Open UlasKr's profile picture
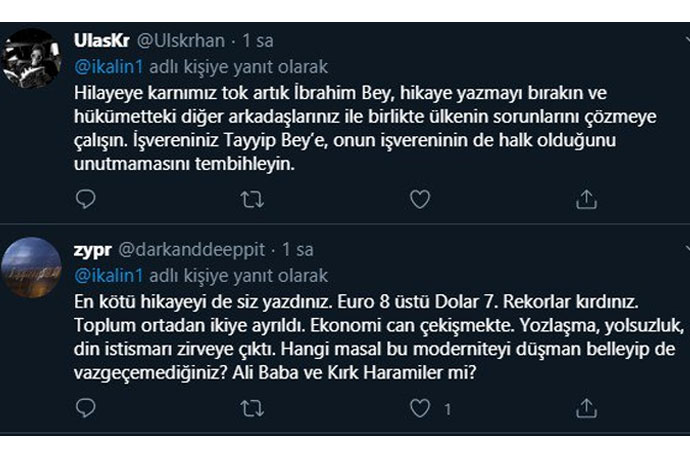690x450 pixels. tap(32, 58)
